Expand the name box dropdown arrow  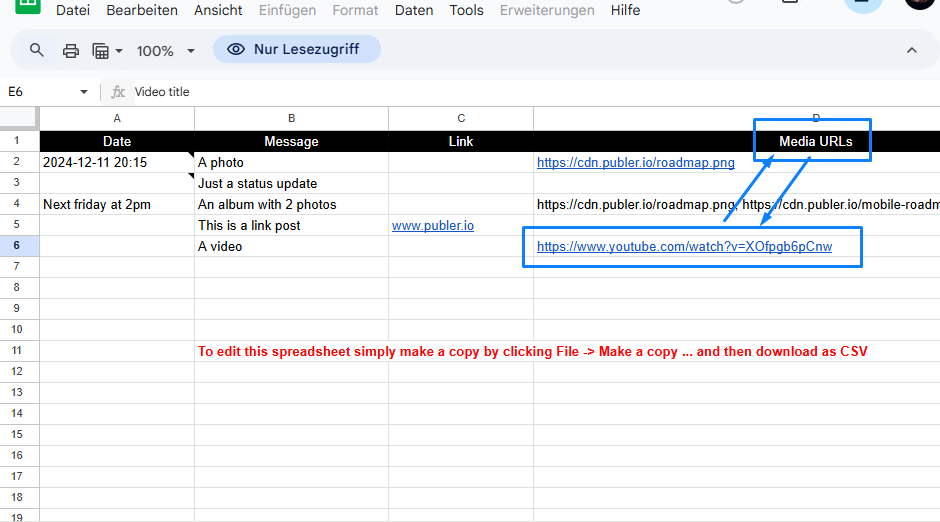(x=83, y=92)
